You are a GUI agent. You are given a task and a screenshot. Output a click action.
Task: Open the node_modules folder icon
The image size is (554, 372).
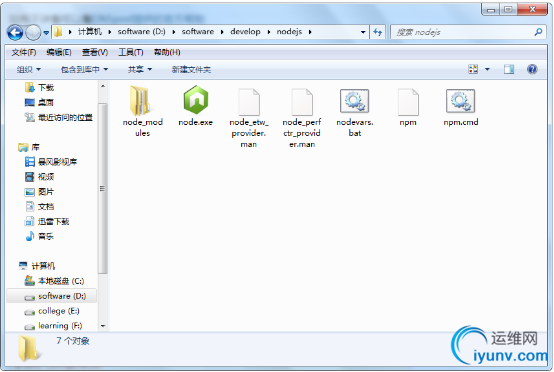click(140, 101)
